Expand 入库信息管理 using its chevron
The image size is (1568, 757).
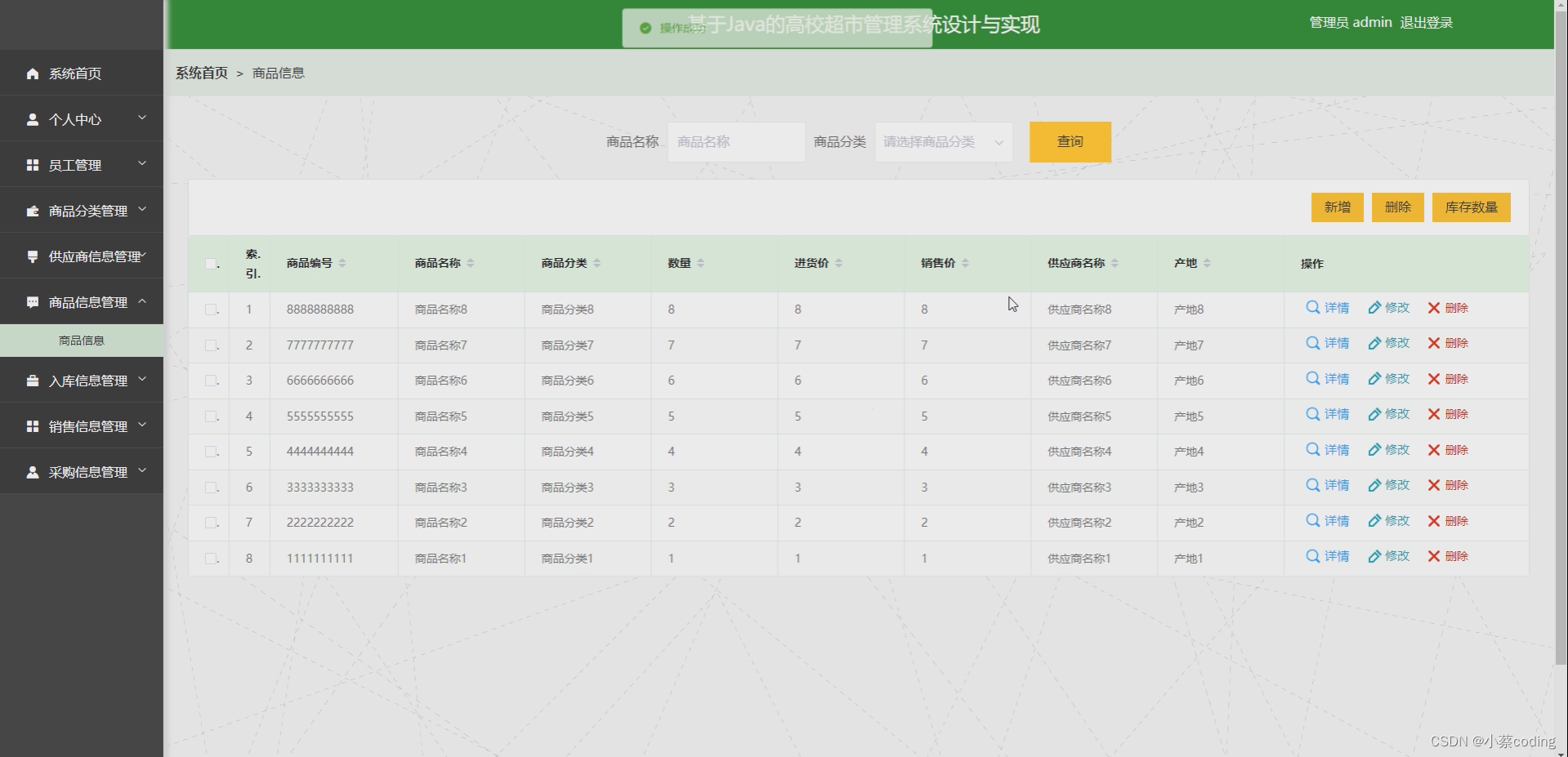pyautogui.click(x=142, y=379)
